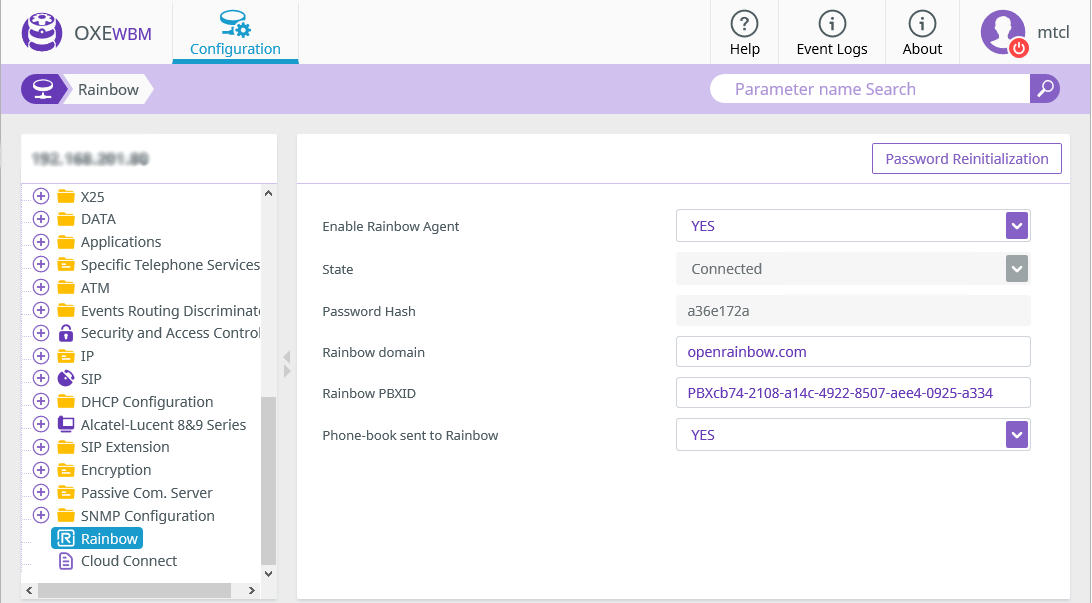Screen dimensions: 1092x603
Task: Click the Security padlock icon
Action: 65,333
